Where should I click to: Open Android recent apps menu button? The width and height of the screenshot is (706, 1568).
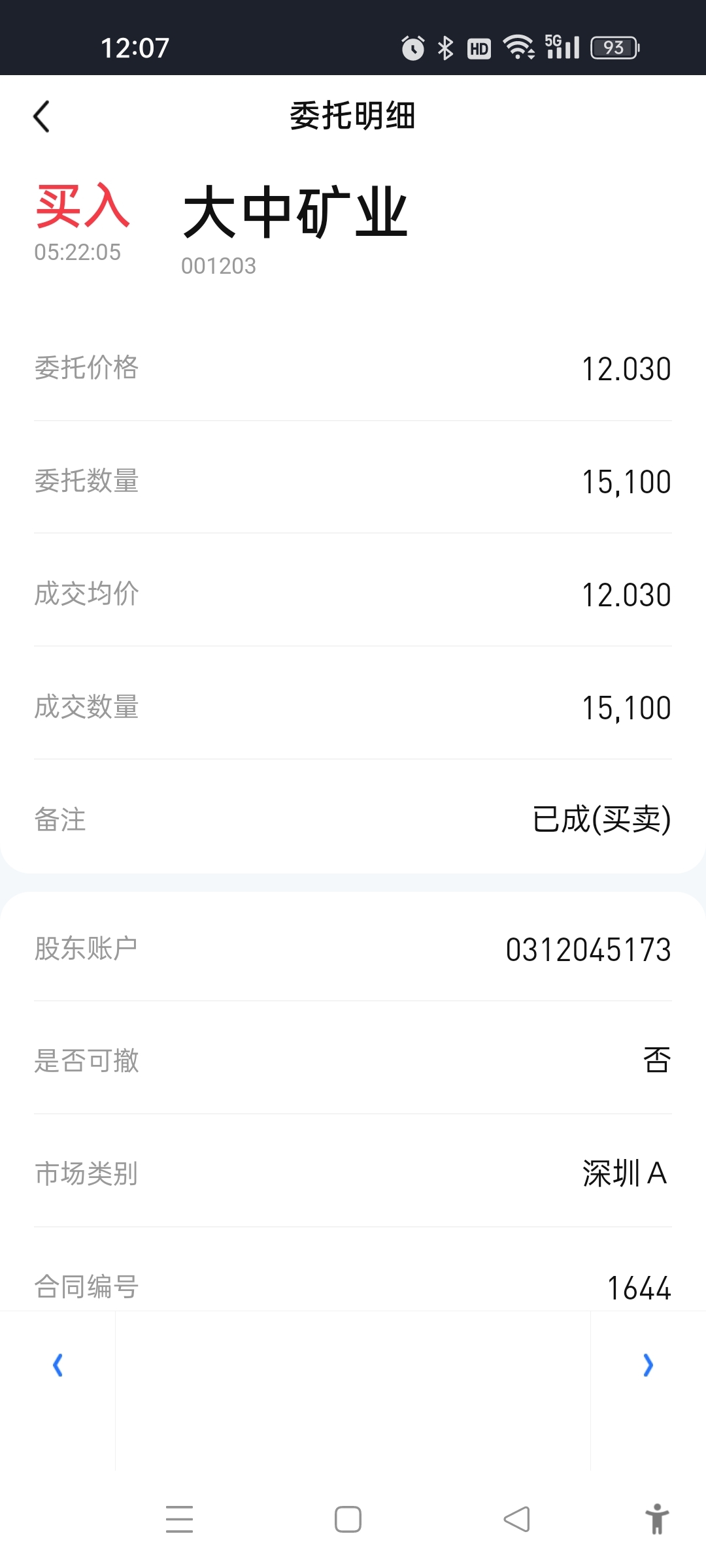tap(179, 1519)
